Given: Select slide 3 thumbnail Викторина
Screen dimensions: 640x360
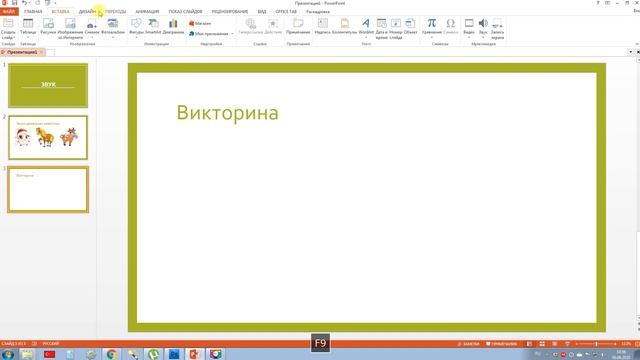Looking at the screenshot, I should pyautogui.click(x=48, y=189).
